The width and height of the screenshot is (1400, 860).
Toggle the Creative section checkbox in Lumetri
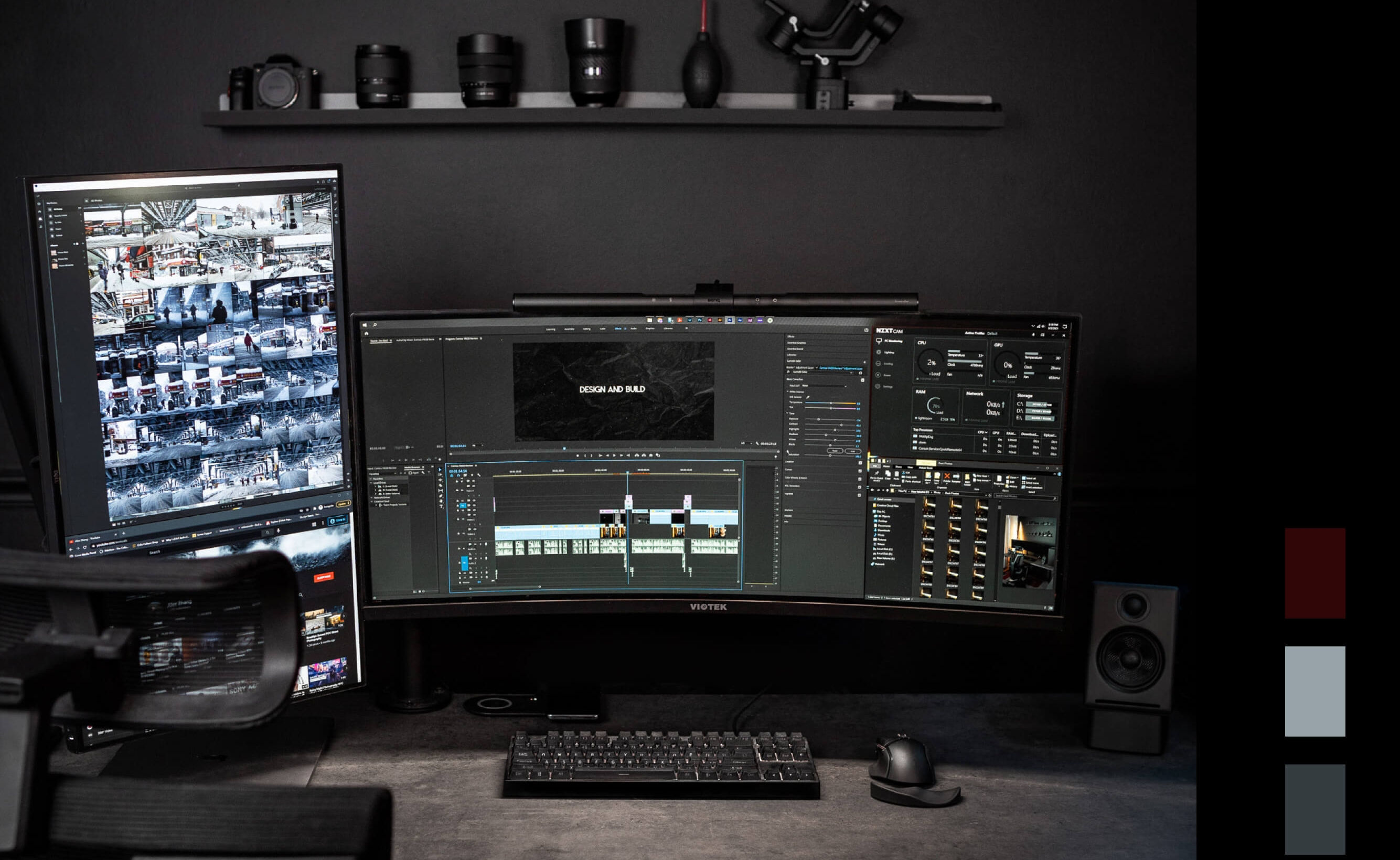(x=861, y=463)
